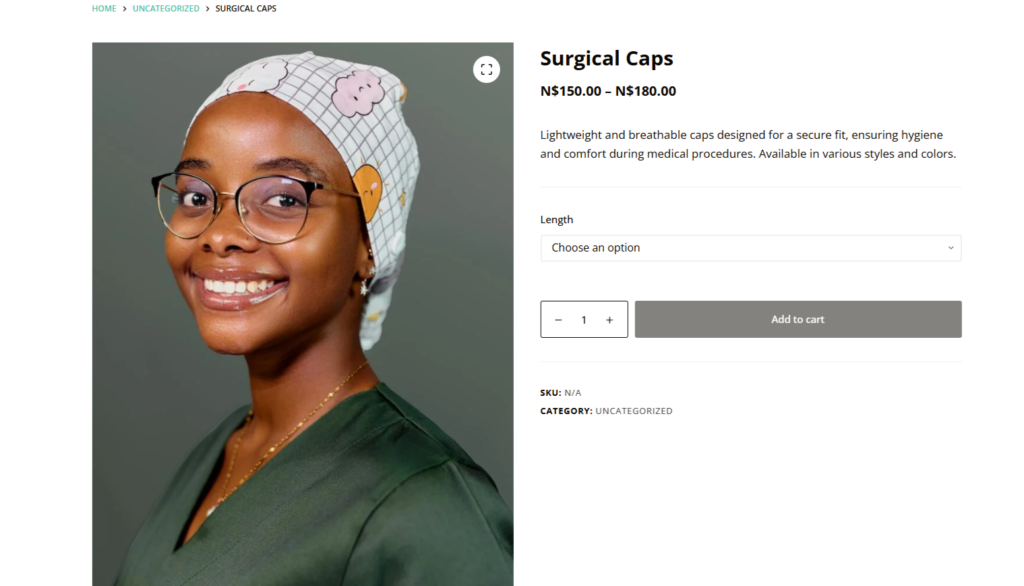The width and height of the screenshot is (1024, 586).
Task: Click the Surgical Caps breadcrumb item
Action: pos(246,9)
